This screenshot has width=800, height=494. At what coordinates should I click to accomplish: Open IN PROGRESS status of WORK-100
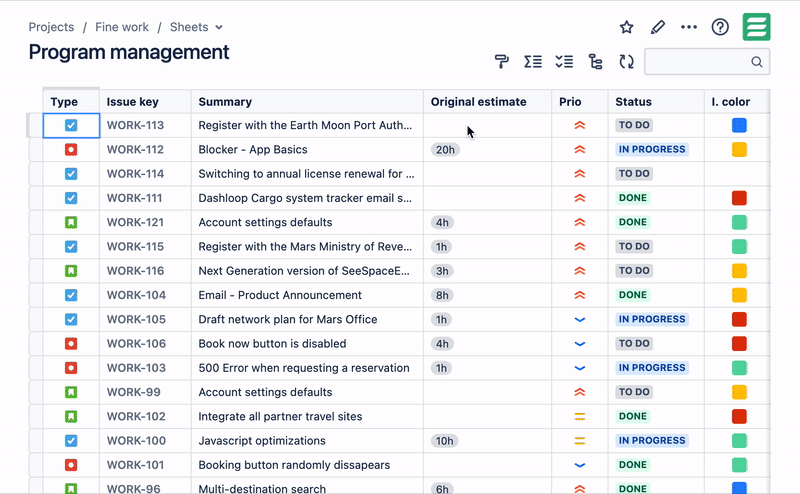[x=652, y=440]
